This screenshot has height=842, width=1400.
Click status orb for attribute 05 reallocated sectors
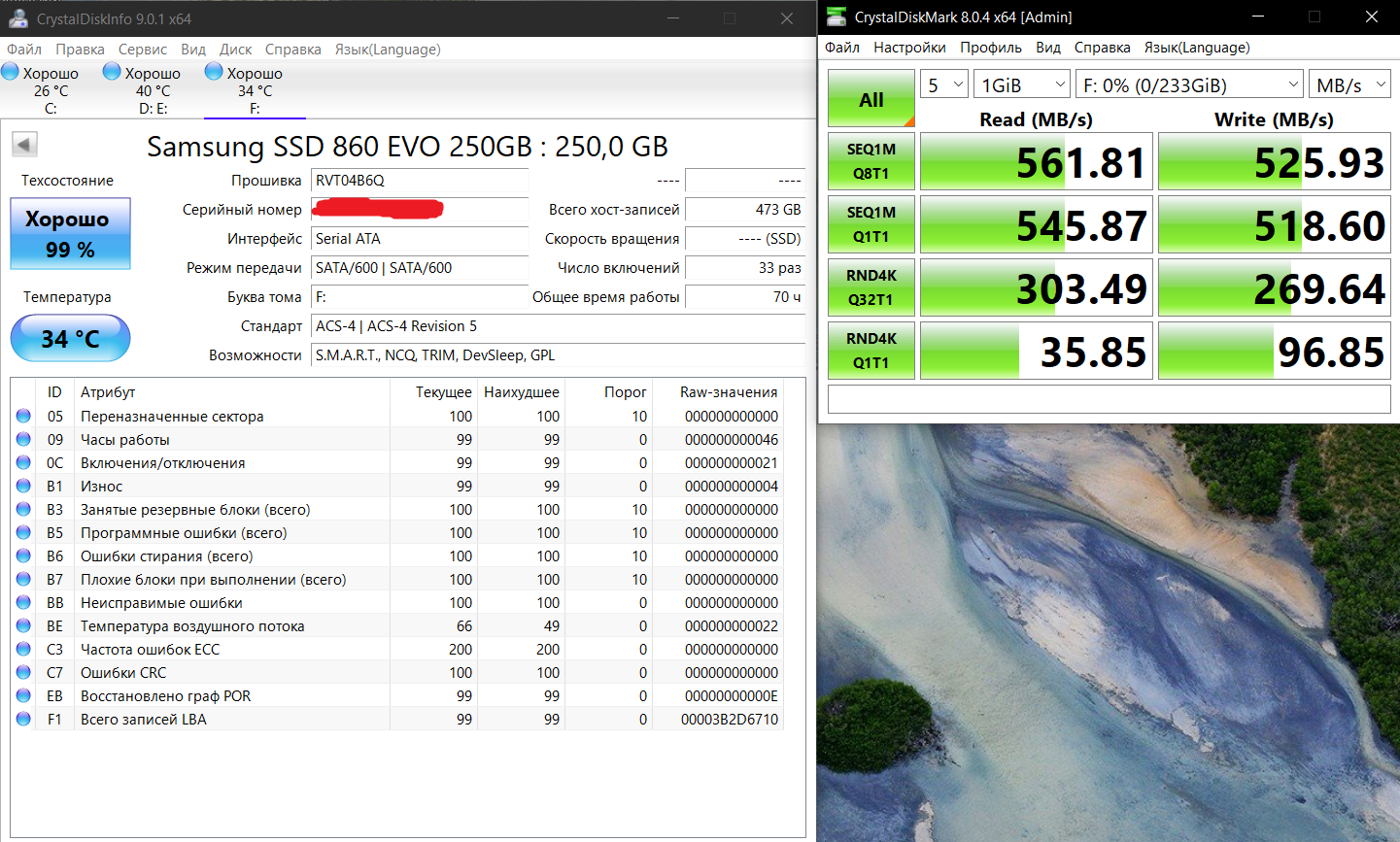[23, 416]
